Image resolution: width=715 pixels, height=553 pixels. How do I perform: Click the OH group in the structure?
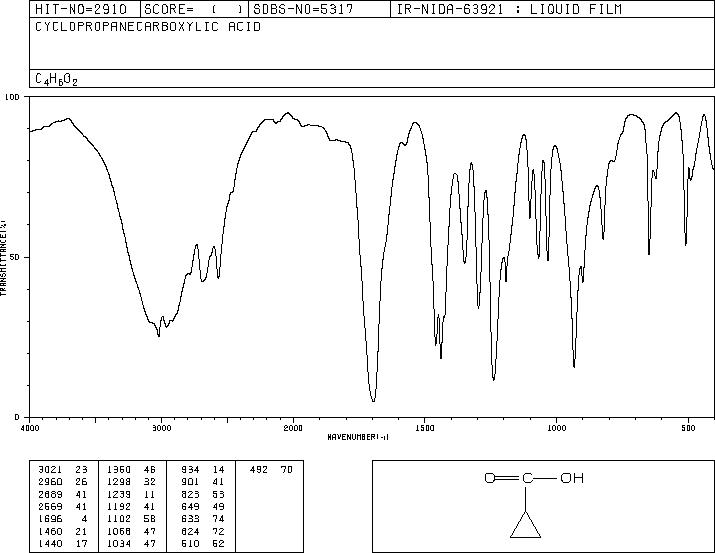click(572, 478)
